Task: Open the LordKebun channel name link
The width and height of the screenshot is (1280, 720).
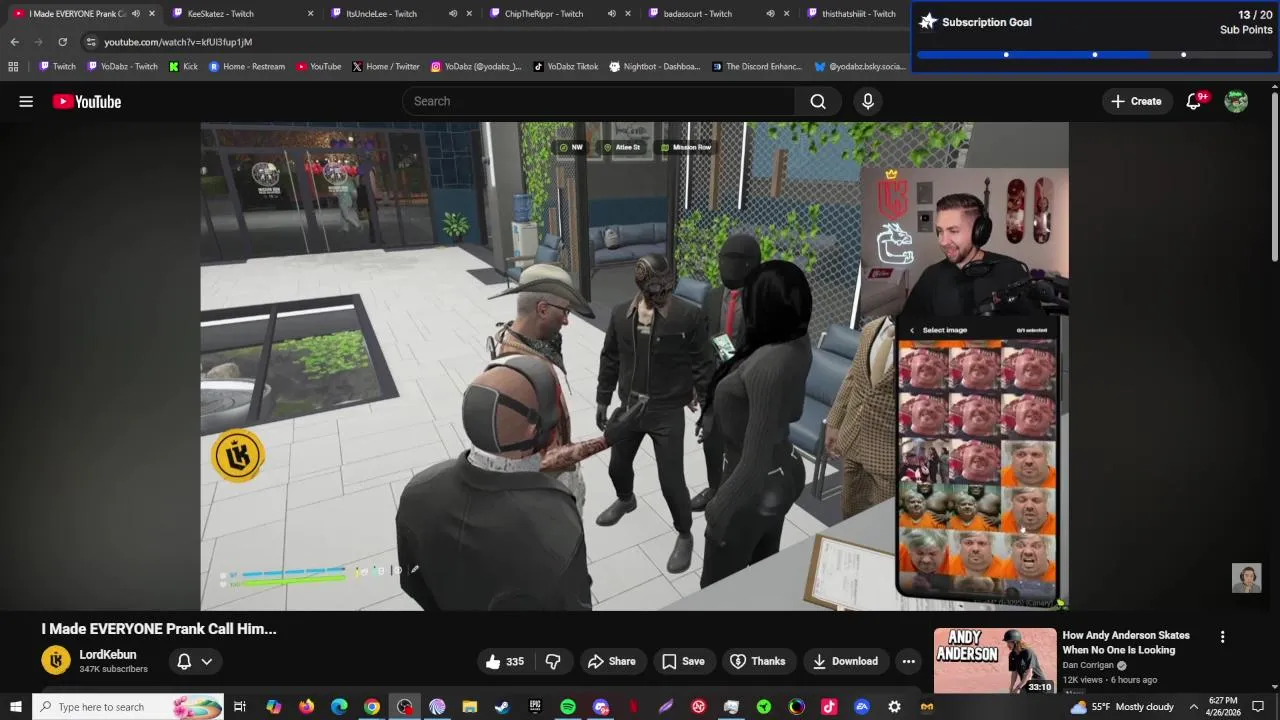Action: tap(108, 655)
